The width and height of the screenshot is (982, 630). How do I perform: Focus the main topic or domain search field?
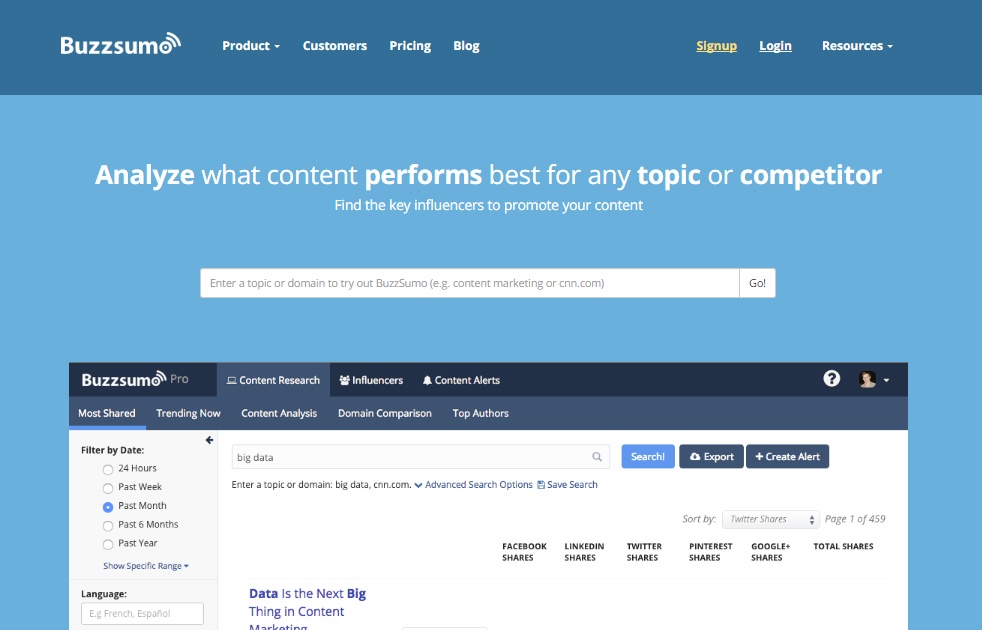(470, 283)
